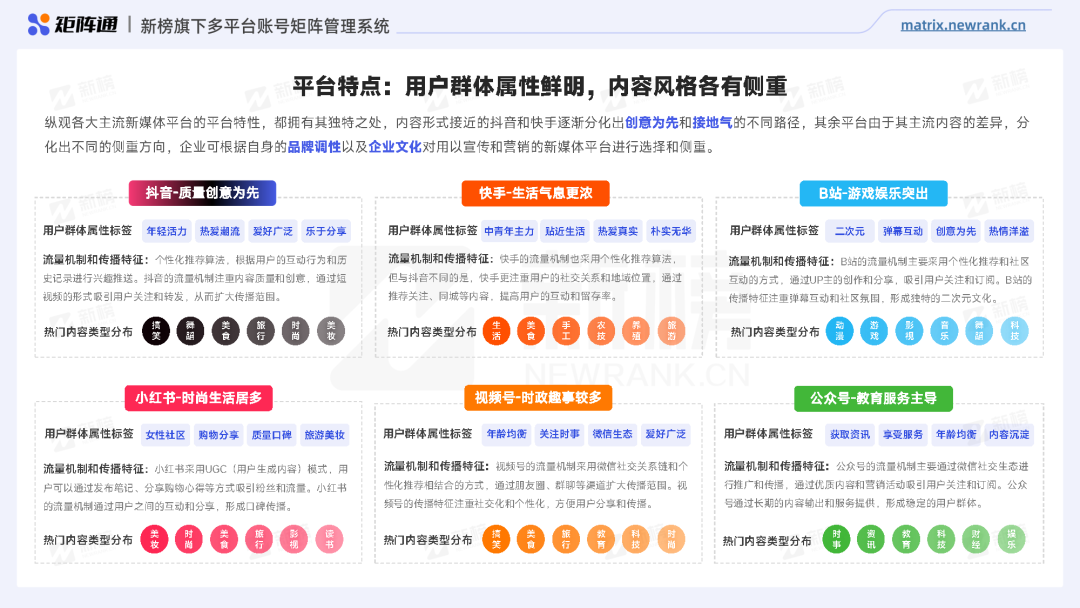Select the 教育 circle in the 视频号 card
The image size is (1080, 608).
pos(601,539)
